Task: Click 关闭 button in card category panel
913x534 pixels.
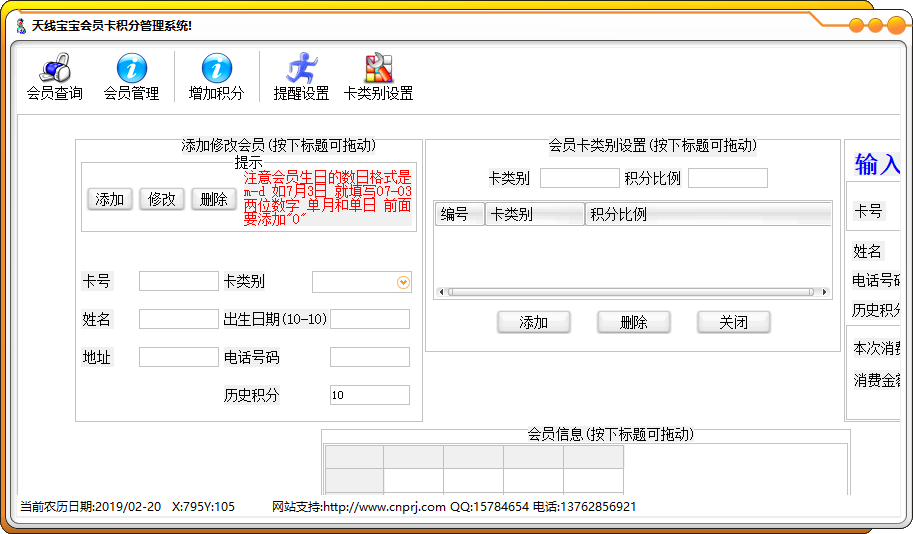Action: point(734,322)
